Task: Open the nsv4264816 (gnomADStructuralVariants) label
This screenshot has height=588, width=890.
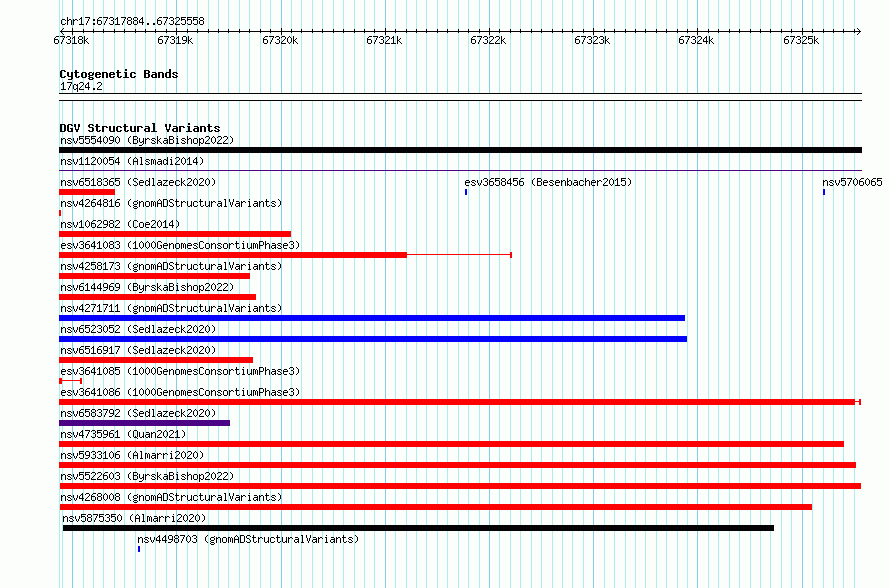Action: coord(171,203)
